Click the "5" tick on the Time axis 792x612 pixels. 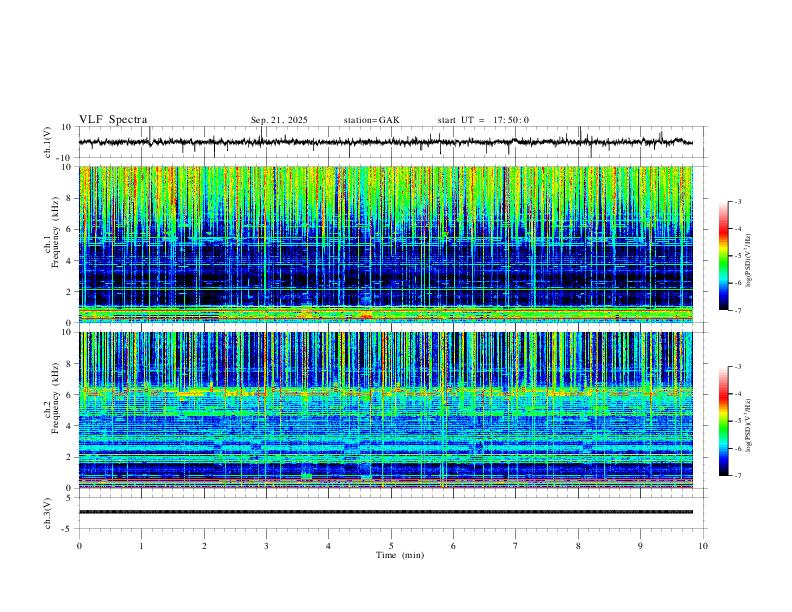click(x=391, y=546)
